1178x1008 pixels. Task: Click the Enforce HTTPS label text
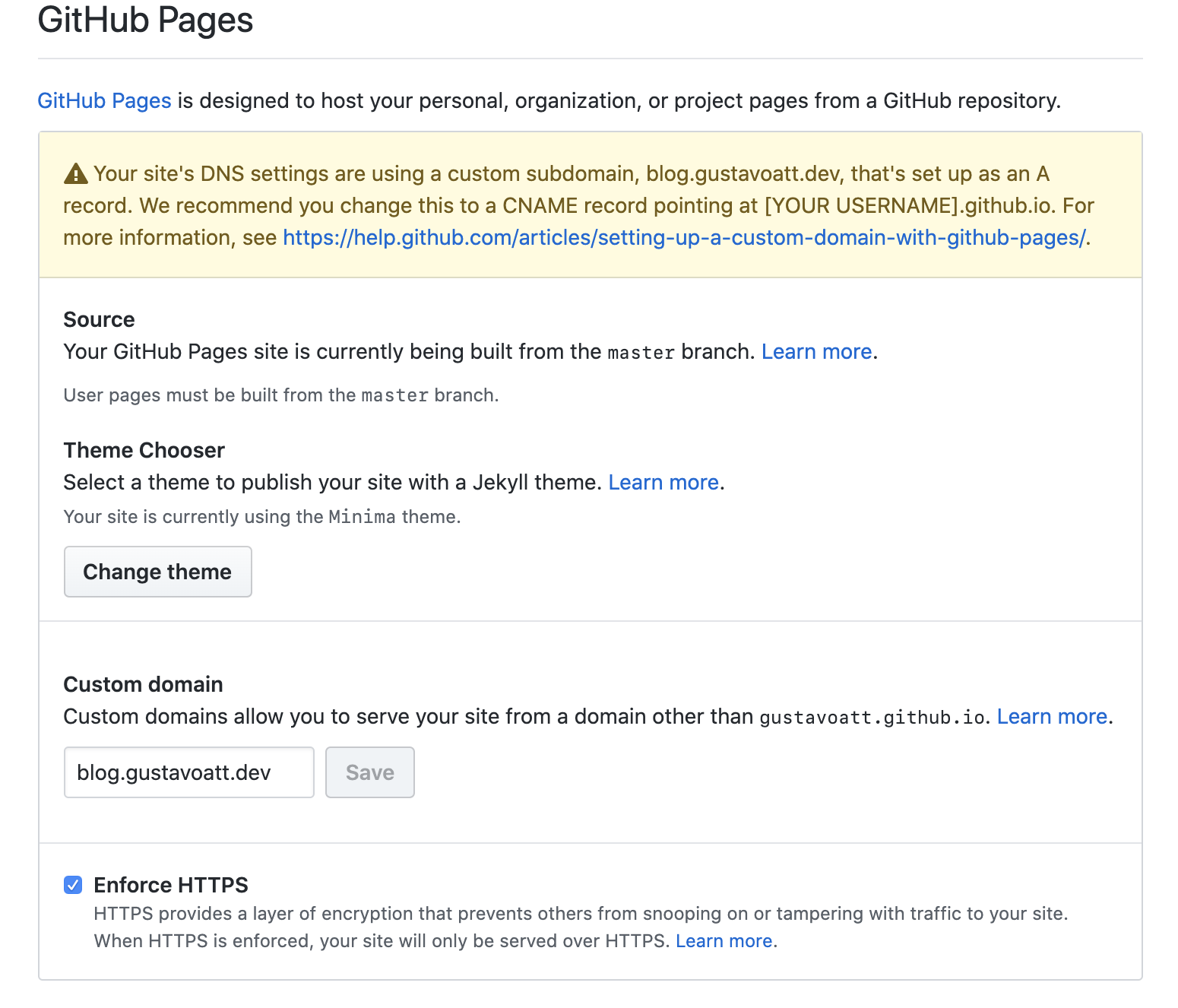[x=170, y=884]
